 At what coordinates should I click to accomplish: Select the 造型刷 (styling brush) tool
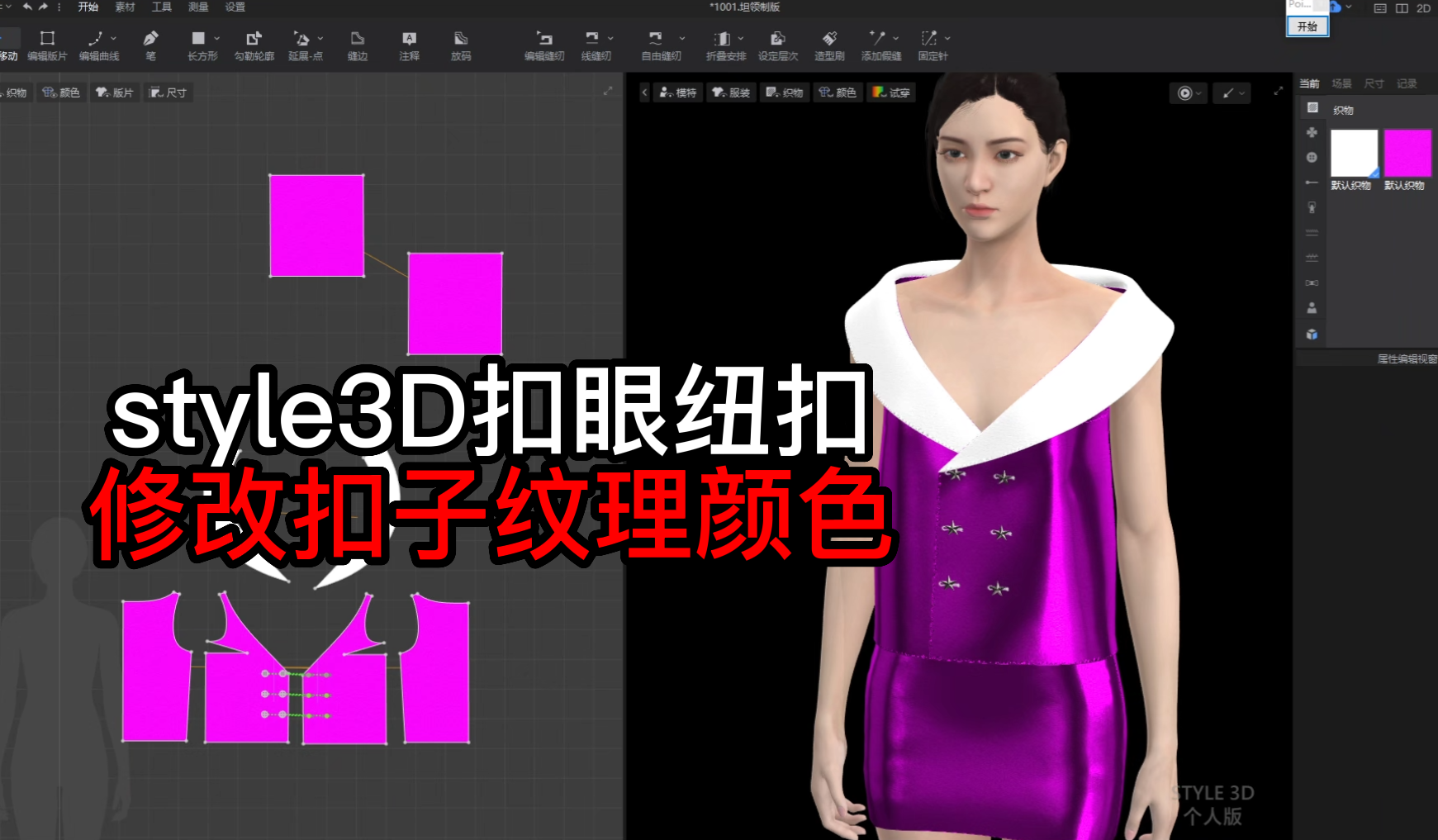829,45
